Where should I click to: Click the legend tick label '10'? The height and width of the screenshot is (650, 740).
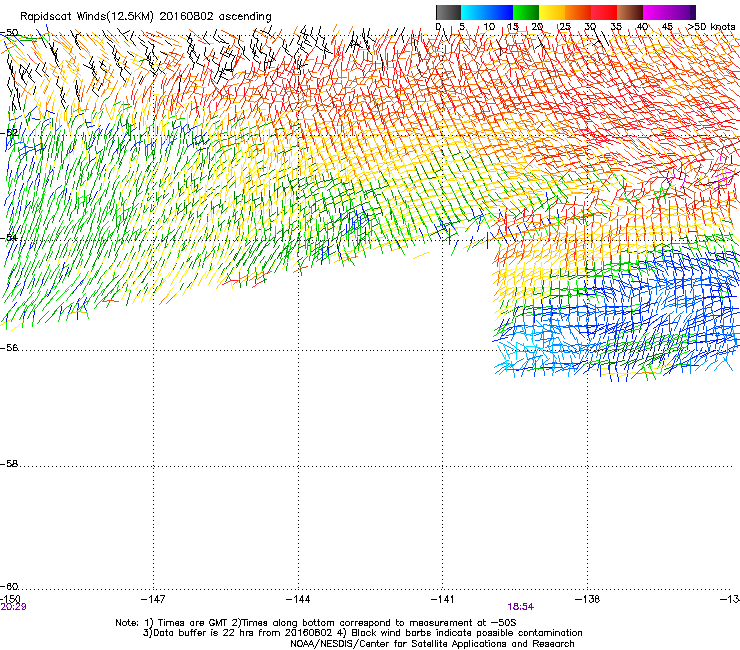489,26
